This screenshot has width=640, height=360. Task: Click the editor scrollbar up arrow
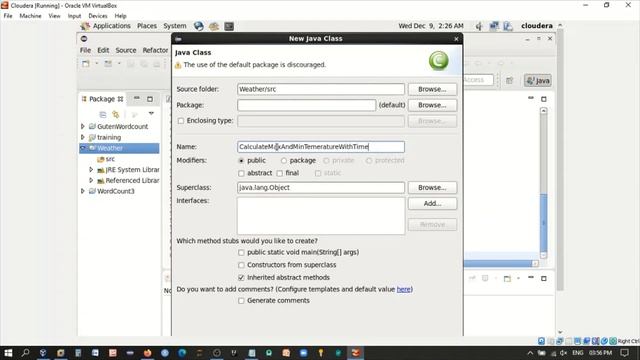pos(544,111)
